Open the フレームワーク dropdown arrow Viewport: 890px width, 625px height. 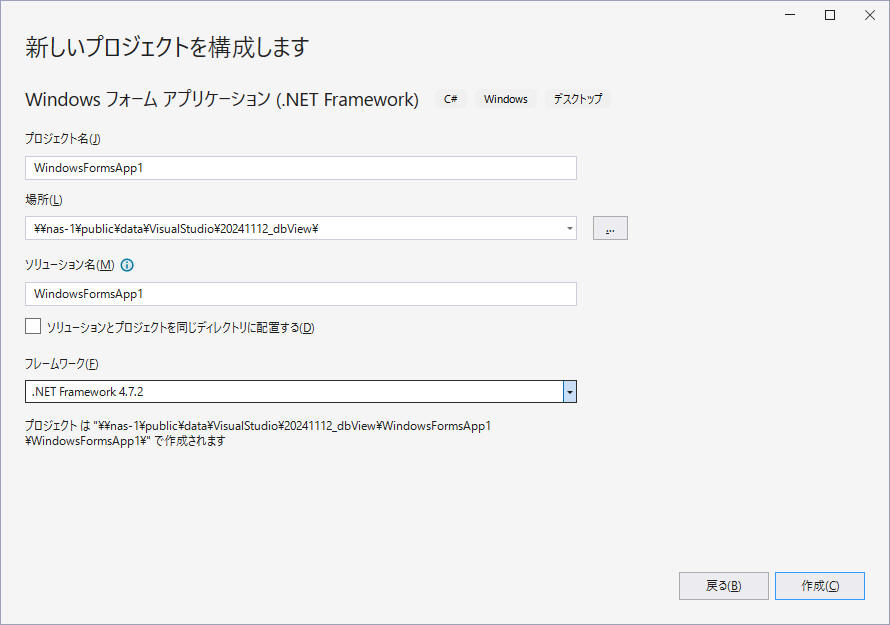(x=569, y=392)
